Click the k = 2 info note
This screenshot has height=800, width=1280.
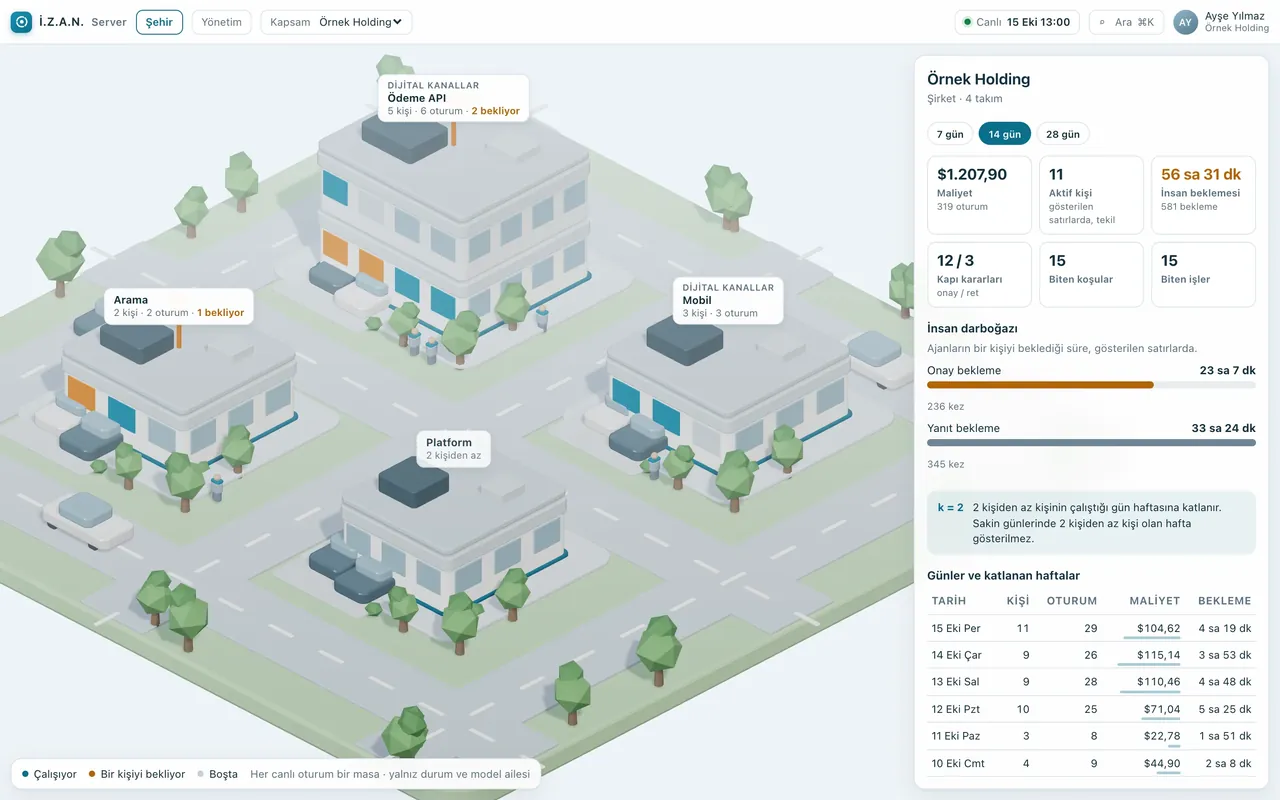tap(1091, 523)
